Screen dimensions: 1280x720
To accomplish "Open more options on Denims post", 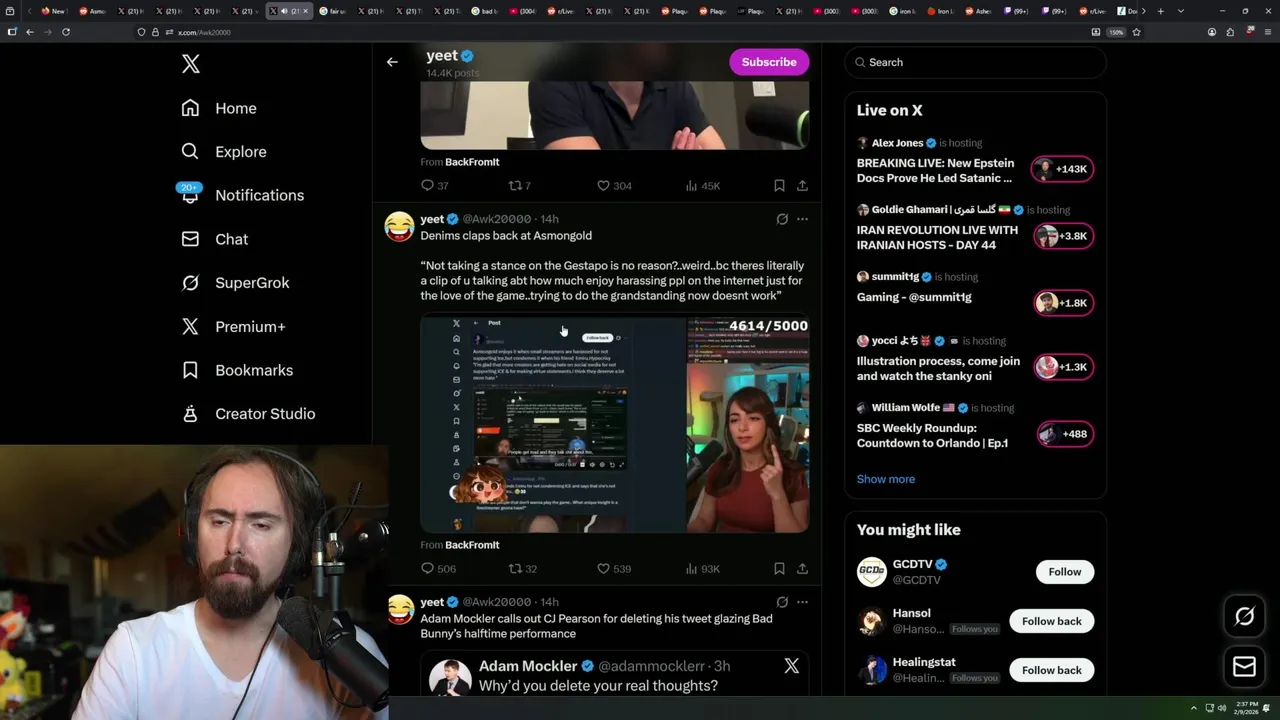I will pyautogui.click(x=802, y=219).
